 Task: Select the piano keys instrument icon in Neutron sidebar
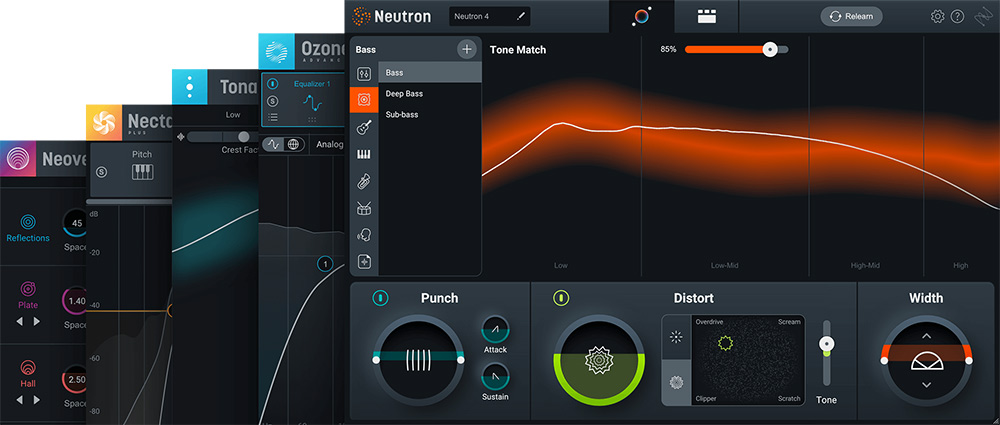click(x=364, y=154)
